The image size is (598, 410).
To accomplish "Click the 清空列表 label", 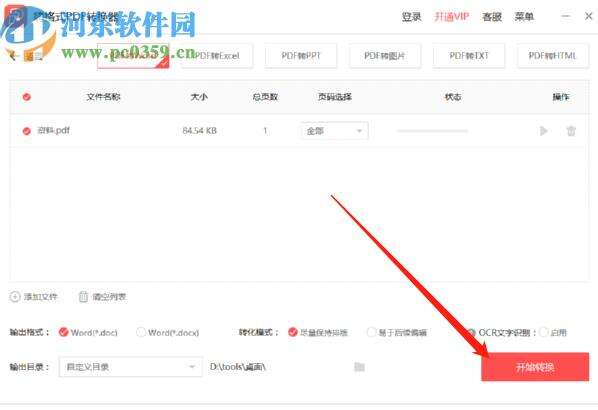I will [109, 297].
